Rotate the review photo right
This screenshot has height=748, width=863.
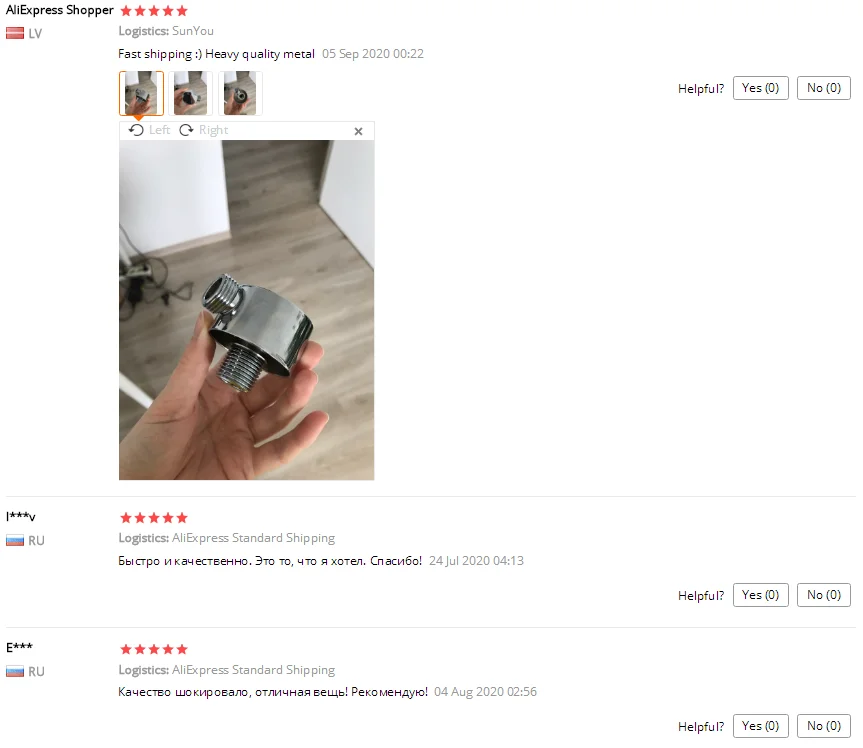(204, 130)
